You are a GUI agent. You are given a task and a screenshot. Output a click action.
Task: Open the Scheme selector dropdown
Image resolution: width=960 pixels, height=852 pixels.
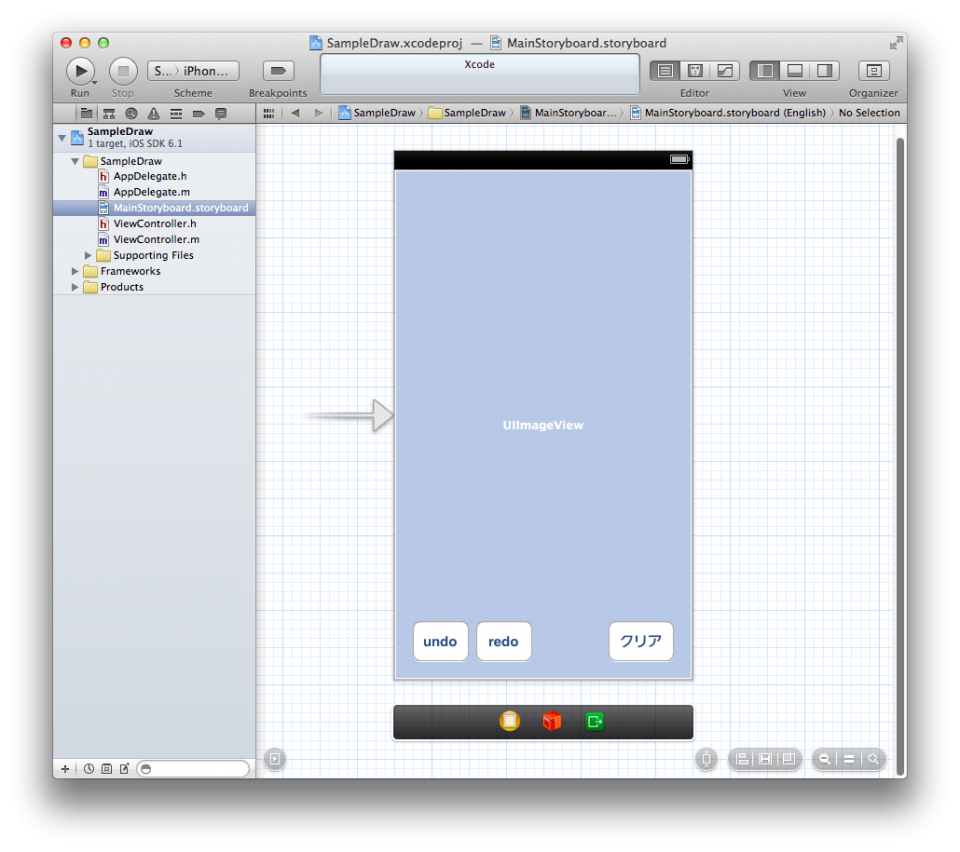(193, 71)
